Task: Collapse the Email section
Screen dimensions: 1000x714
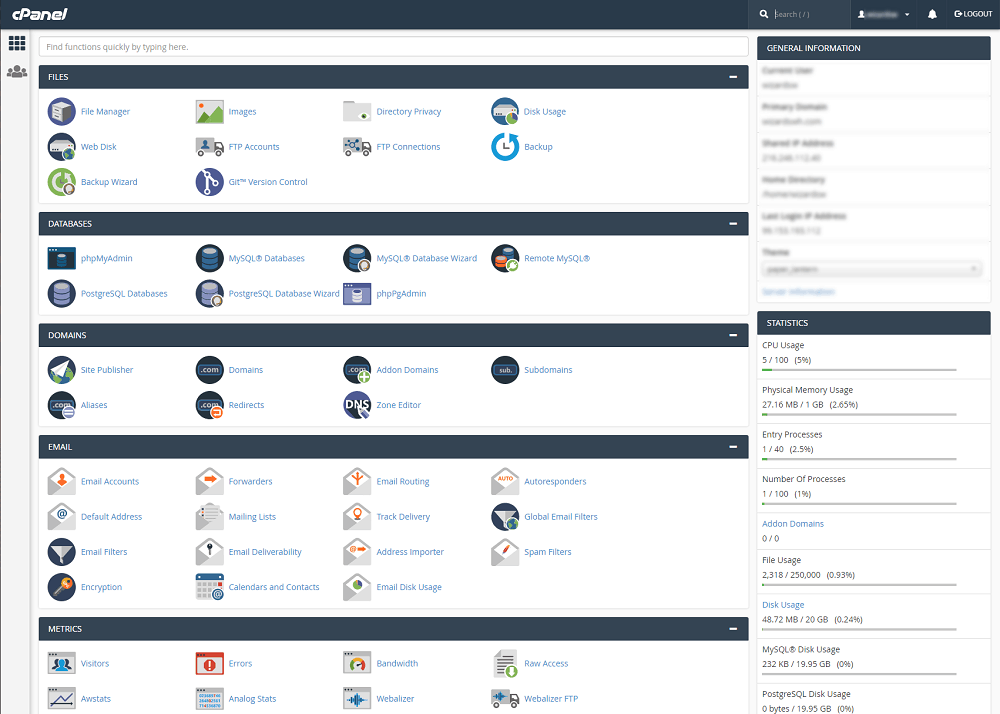Action: tap(733, 447)
